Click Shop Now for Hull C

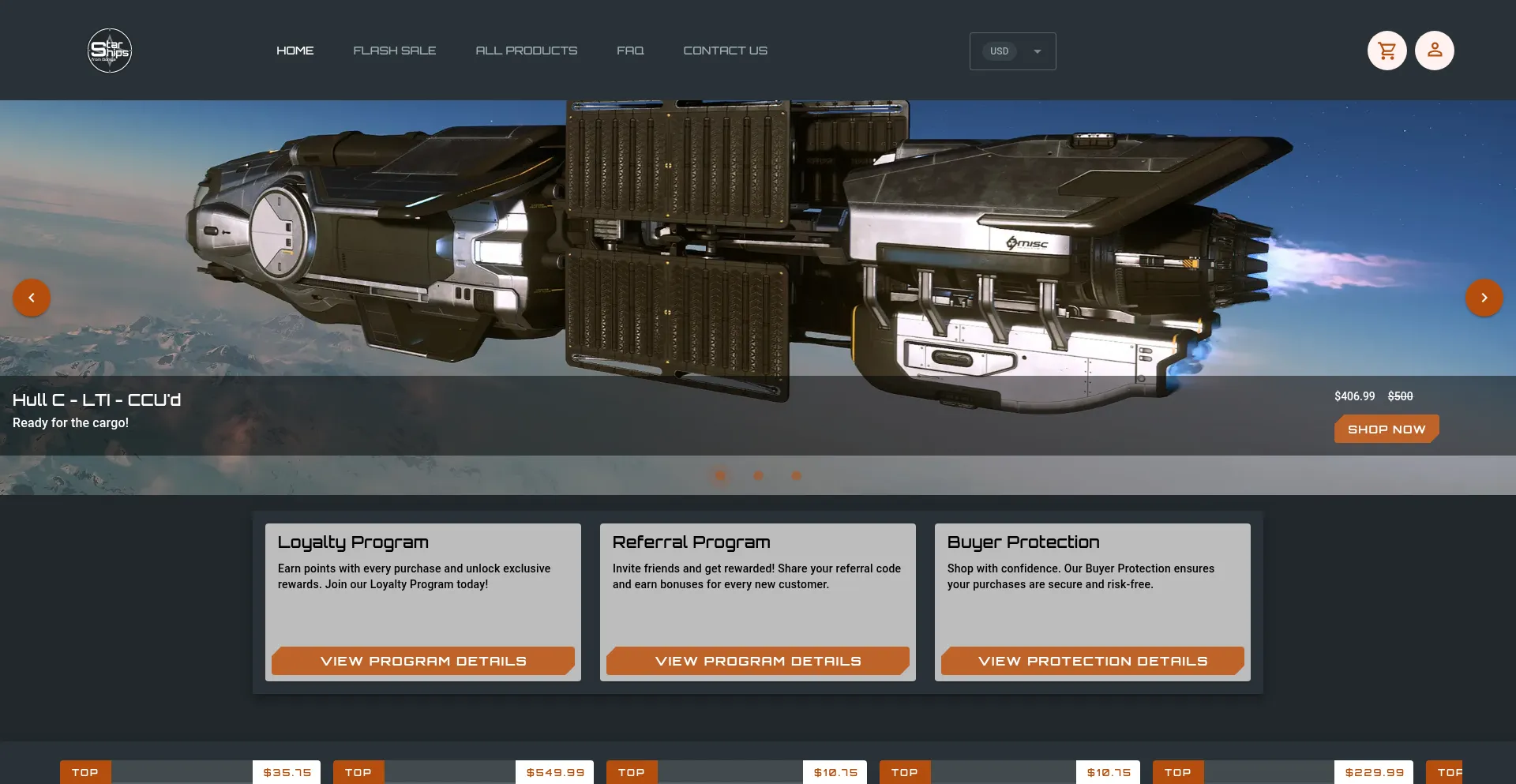tap(1386, 429)
